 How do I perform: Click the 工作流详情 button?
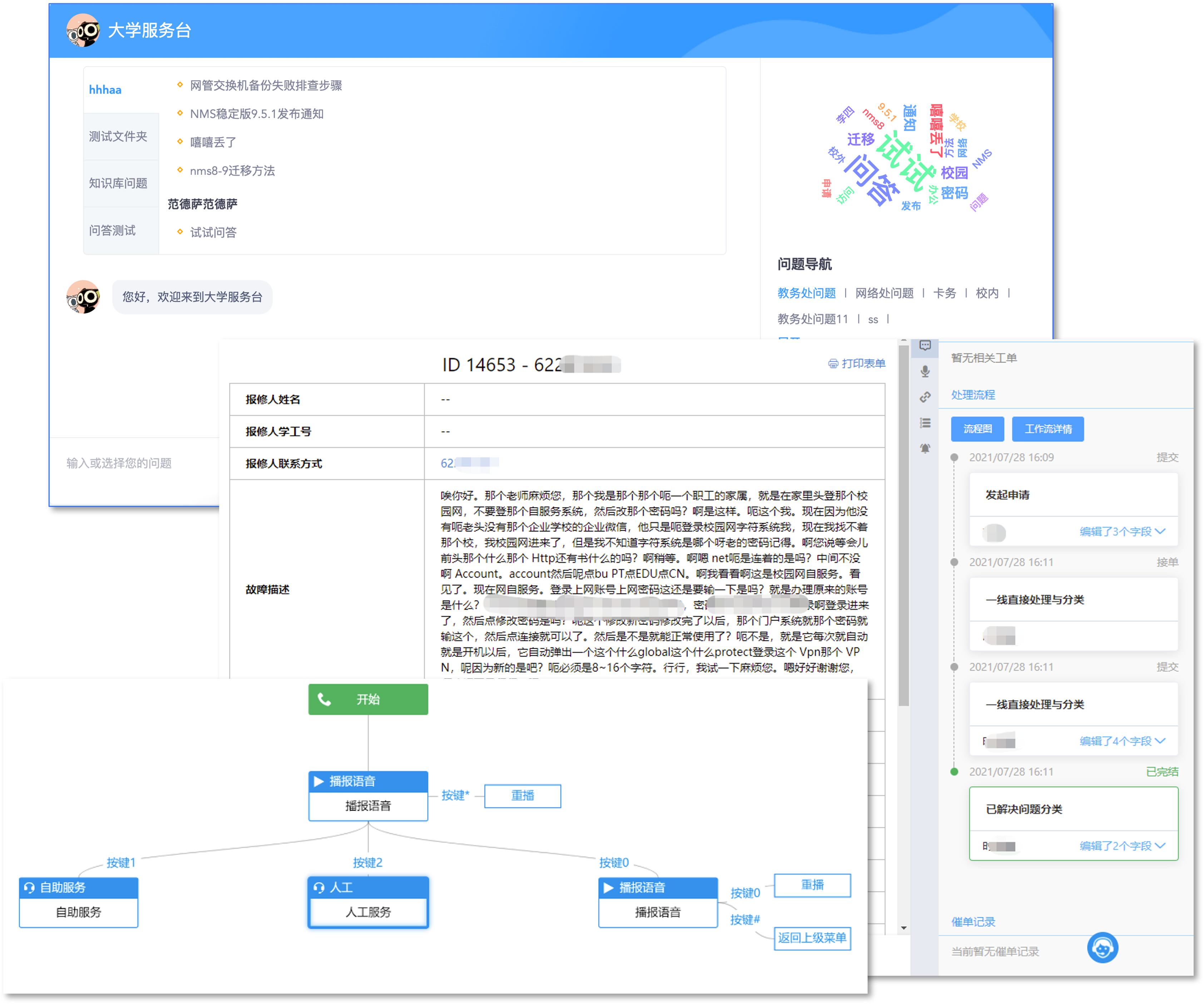1047,429
